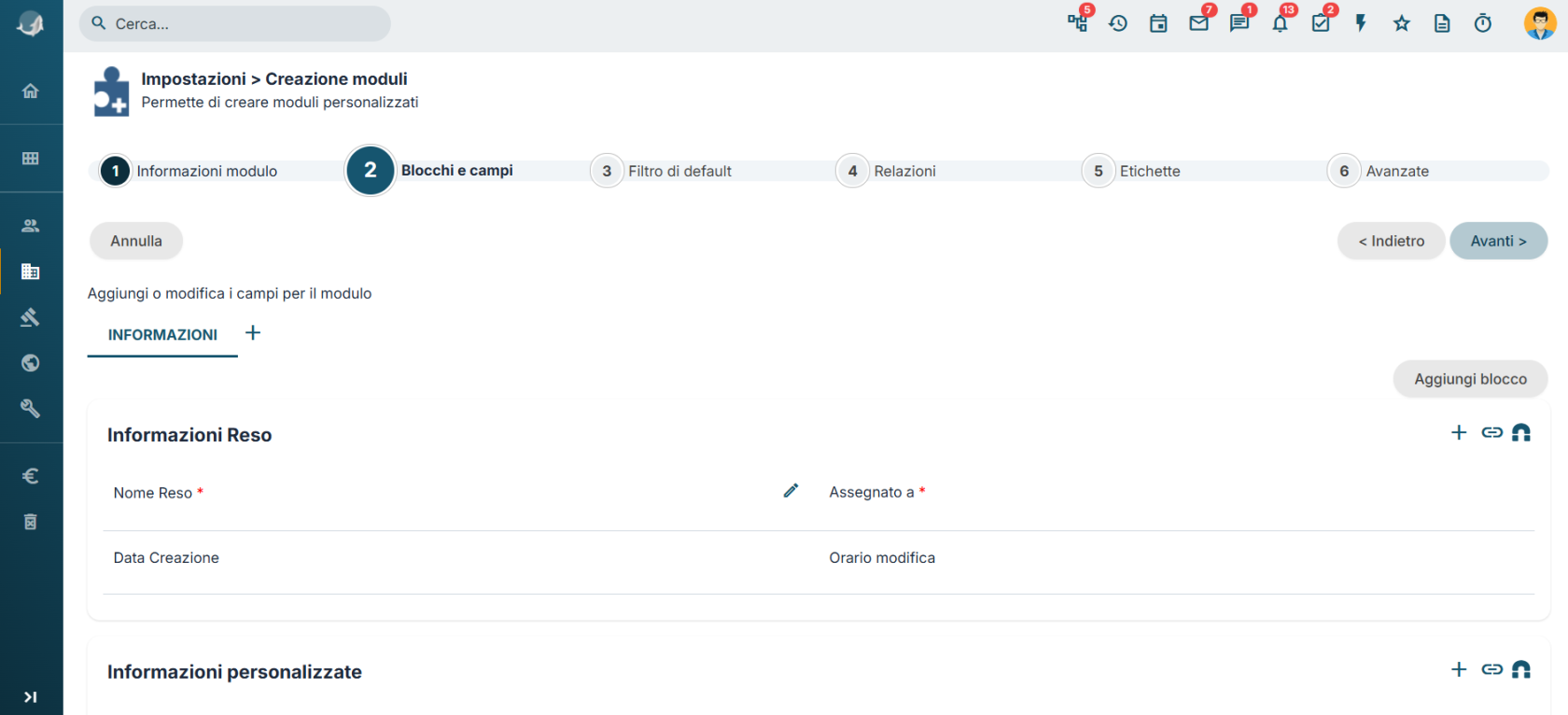Screen dimensions: 1568x715
Task: Open the home icon in sidebar
Action: click(x=31, y=91)
